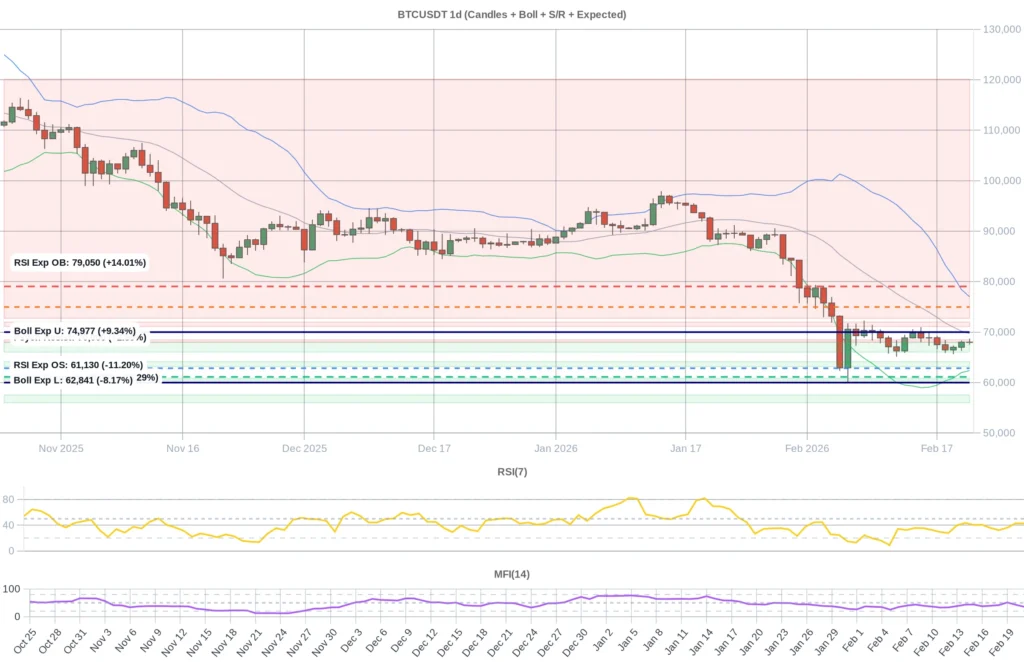Click the 50,000 price axis label

click(999, 432)
